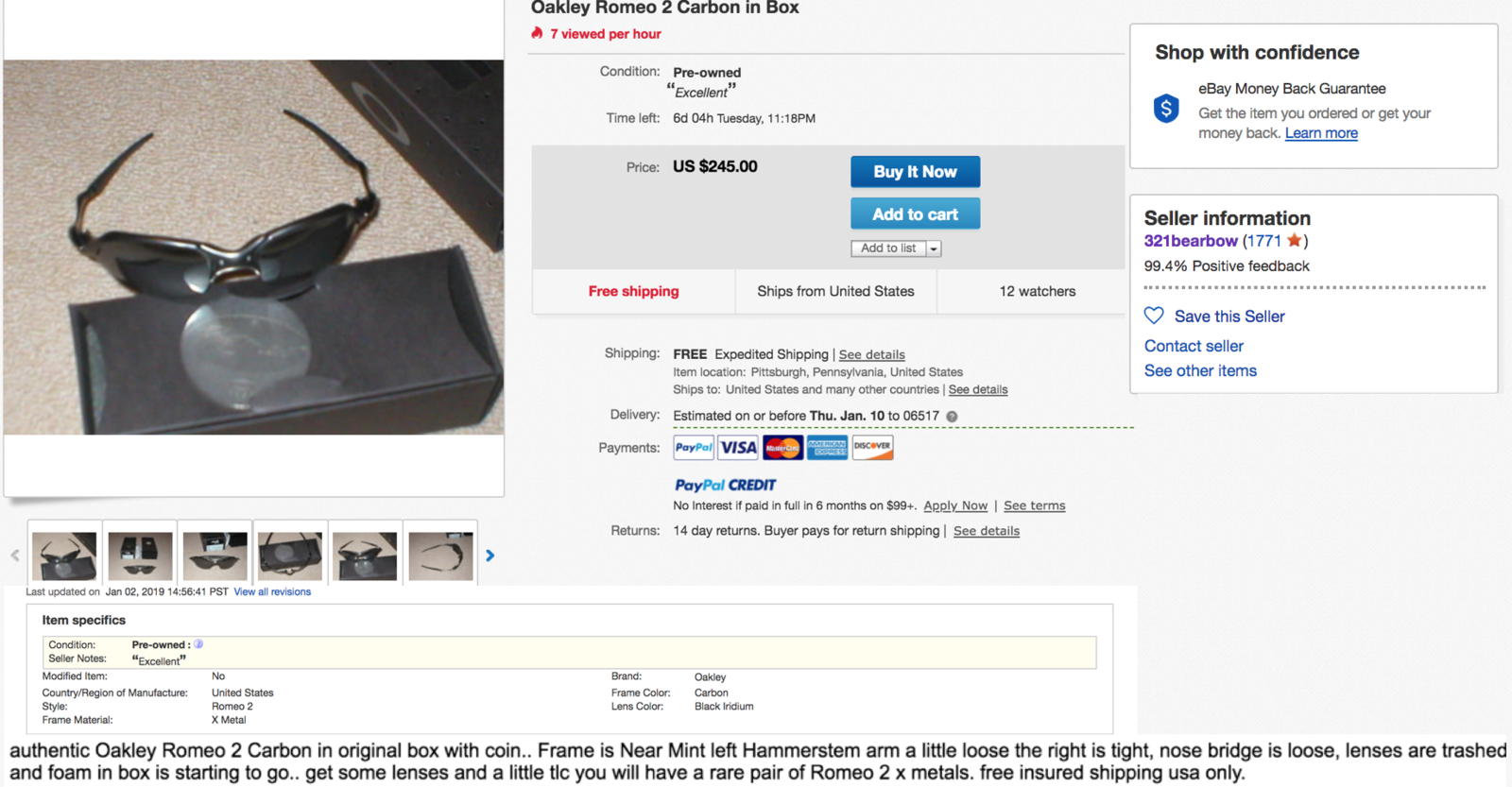Image resolution: width=1512 pixels, height=787 pixels.
Task: Show previous thumbnails with left chevron
Action: tap(15, 556)
